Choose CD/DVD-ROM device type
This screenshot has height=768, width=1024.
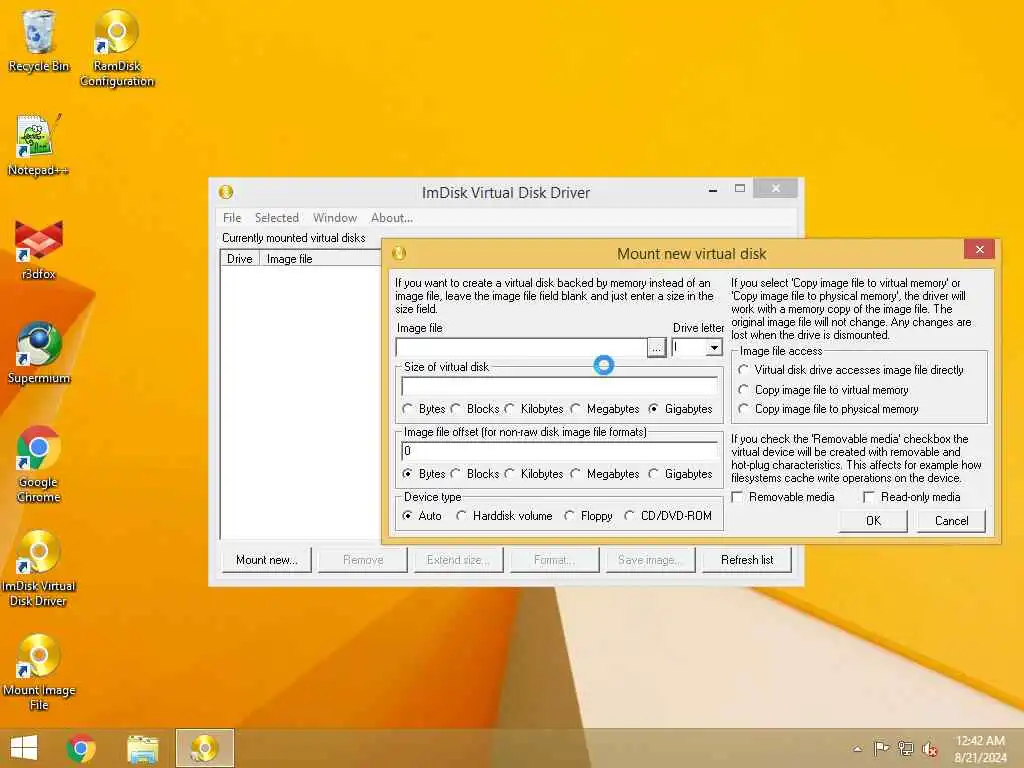668,516
